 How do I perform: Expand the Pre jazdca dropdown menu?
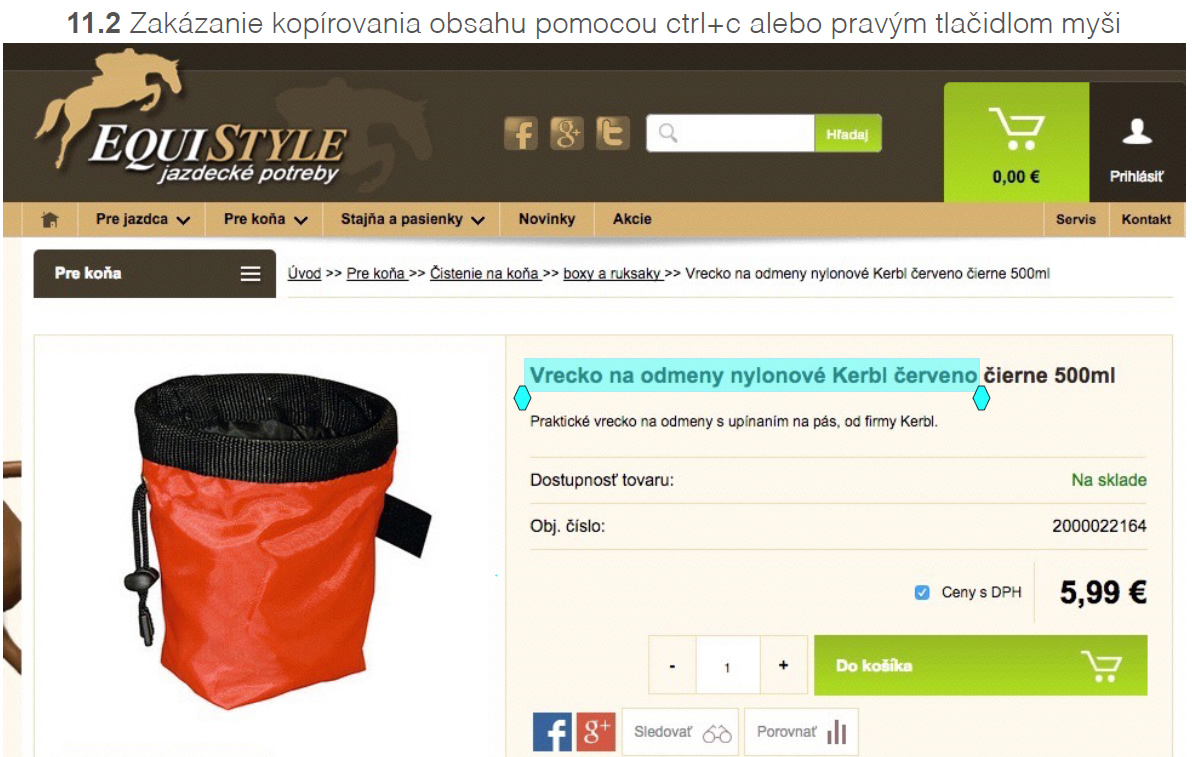(142, 220)
